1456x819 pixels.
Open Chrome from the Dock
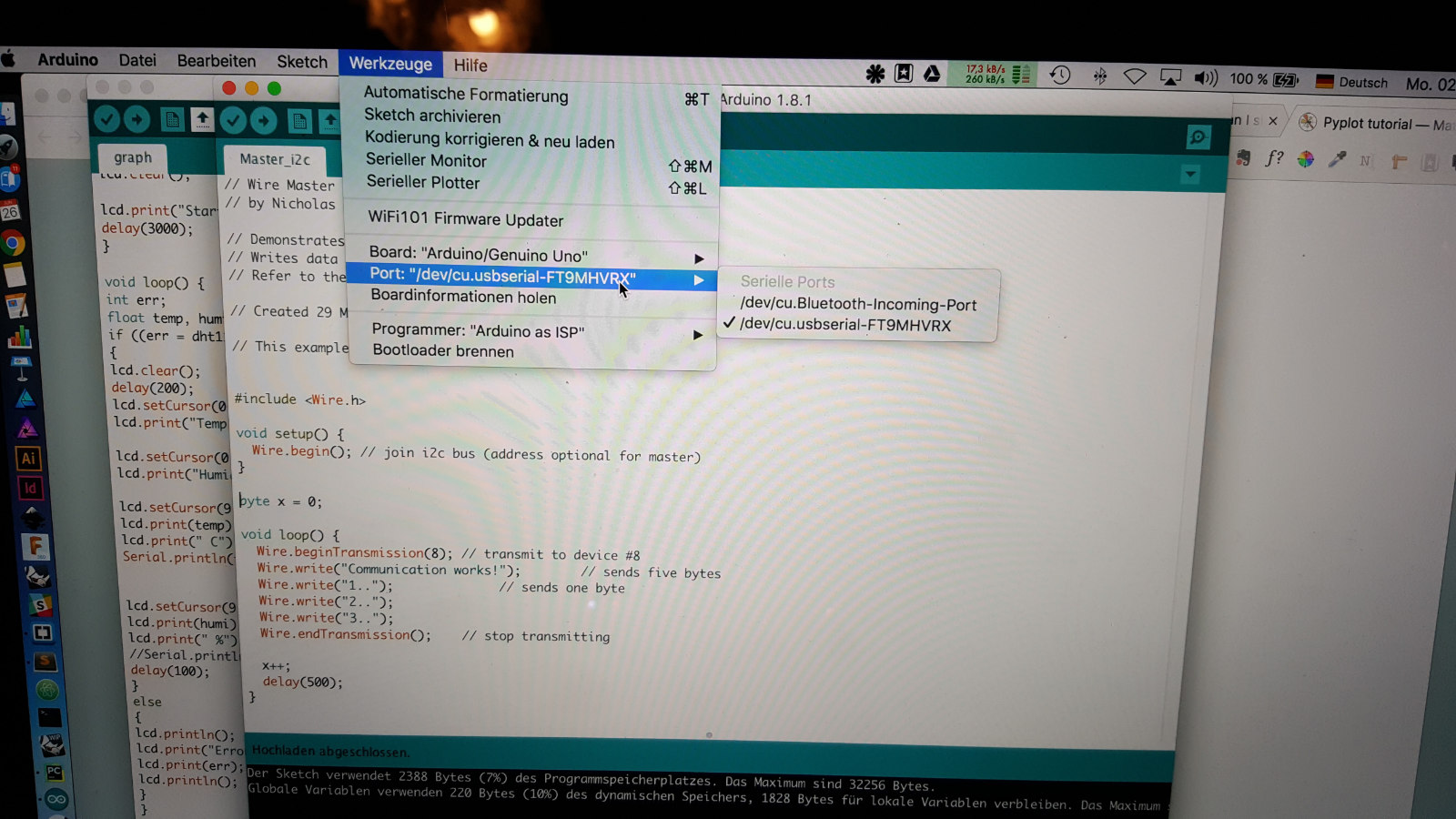pyautogui.click(x=13, y=242)
